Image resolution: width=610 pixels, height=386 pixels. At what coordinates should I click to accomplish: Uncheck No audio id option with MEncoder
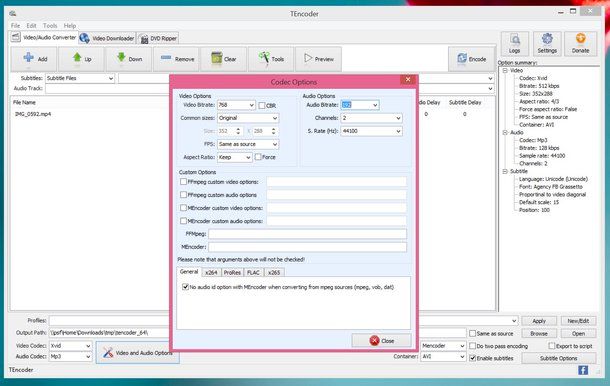(x=185, y=287)
